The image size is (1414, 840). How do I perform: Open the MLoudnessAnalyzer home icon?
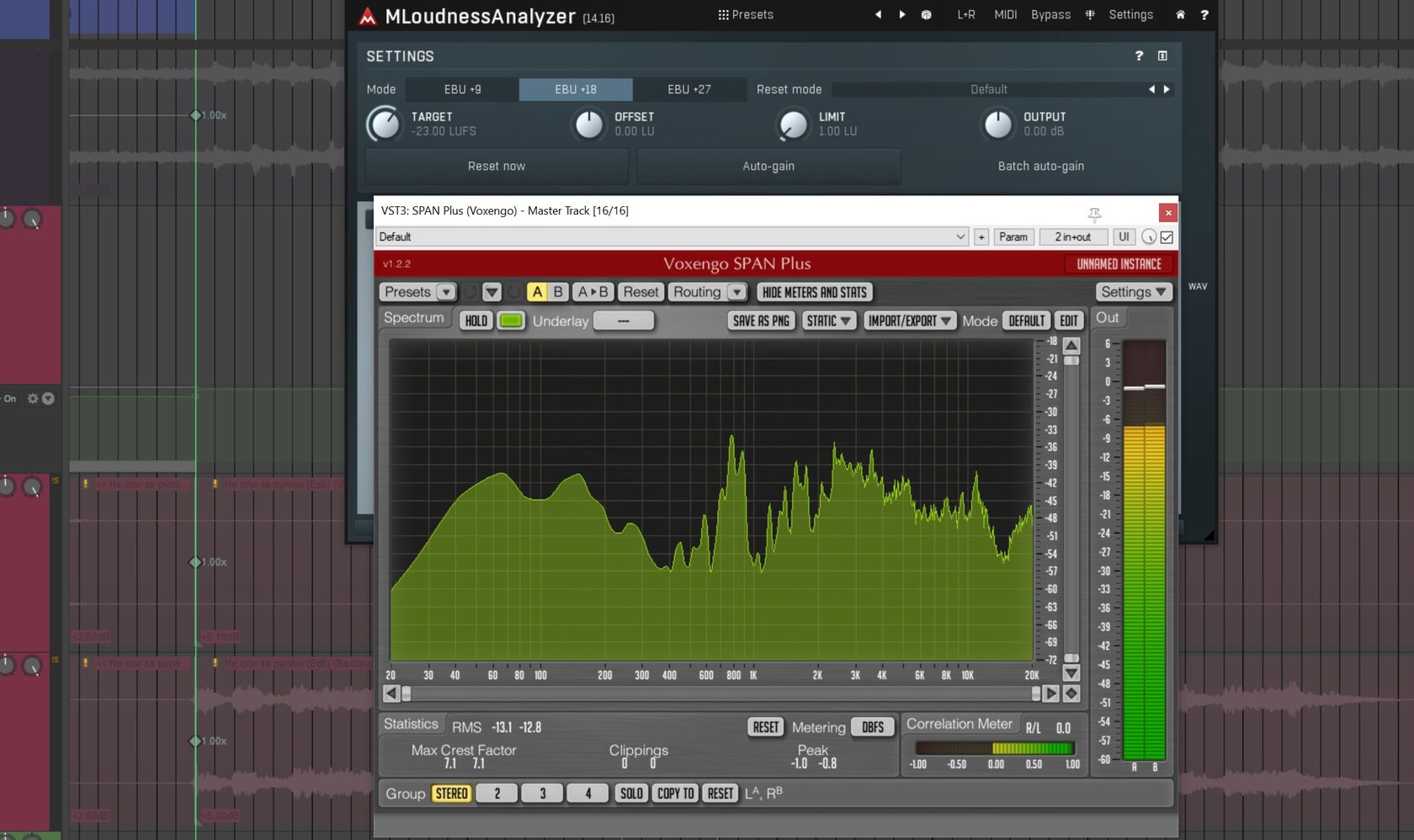[x=1180, y=14]
